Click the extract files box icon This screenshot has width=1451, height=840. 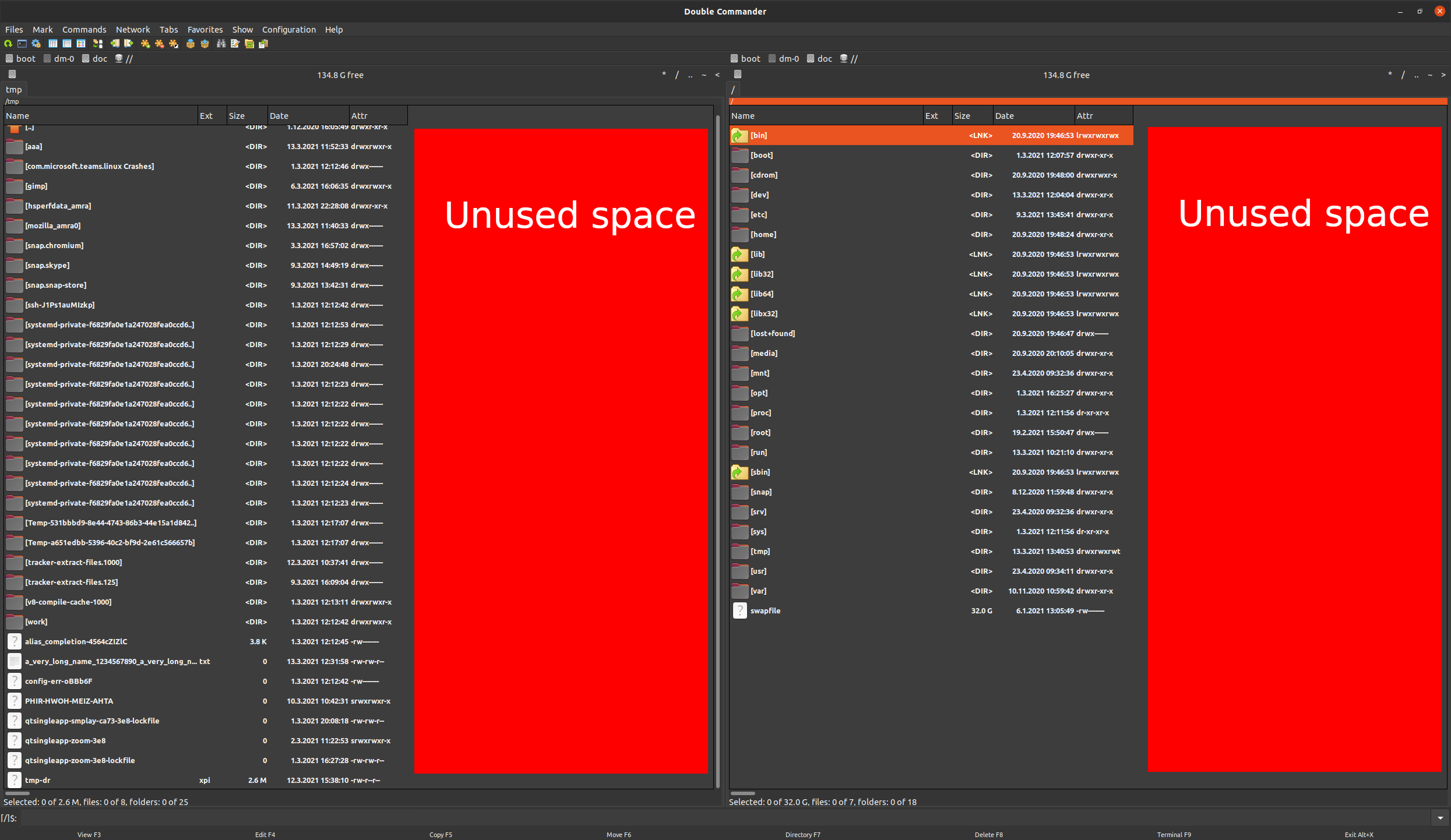[x=205, y=44]
